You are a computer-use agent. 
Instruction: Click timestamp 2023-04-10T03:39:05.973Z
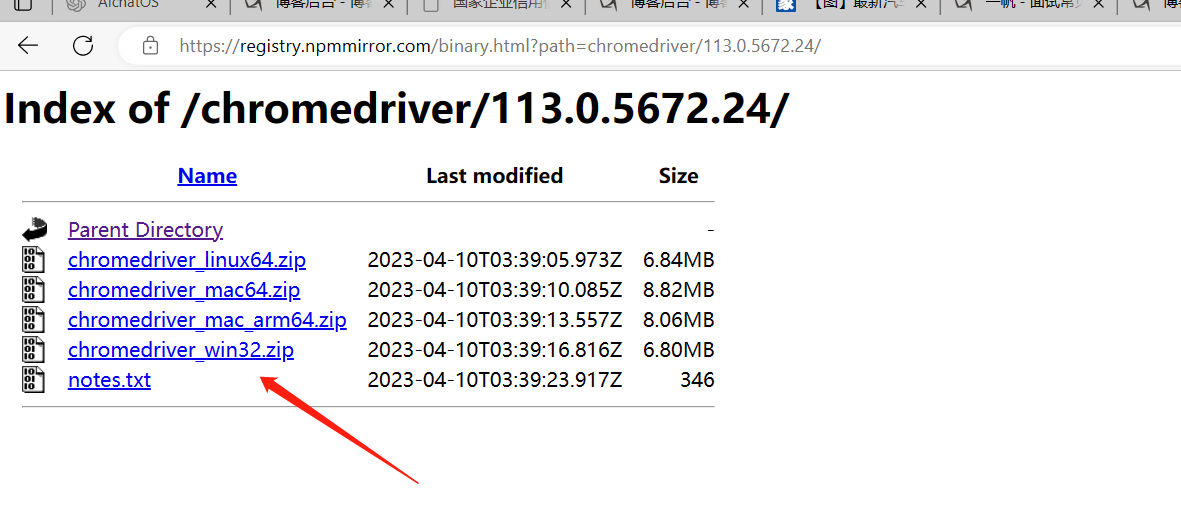(x=495, y=260)
